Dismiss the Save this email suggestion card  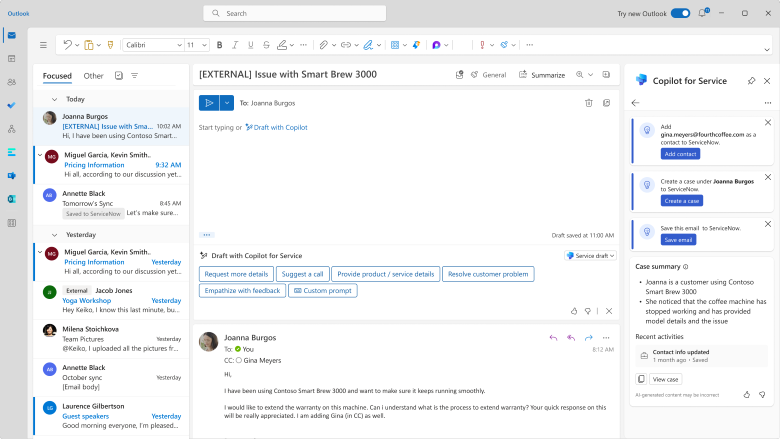pyautogui.click(x=768, y=224)
